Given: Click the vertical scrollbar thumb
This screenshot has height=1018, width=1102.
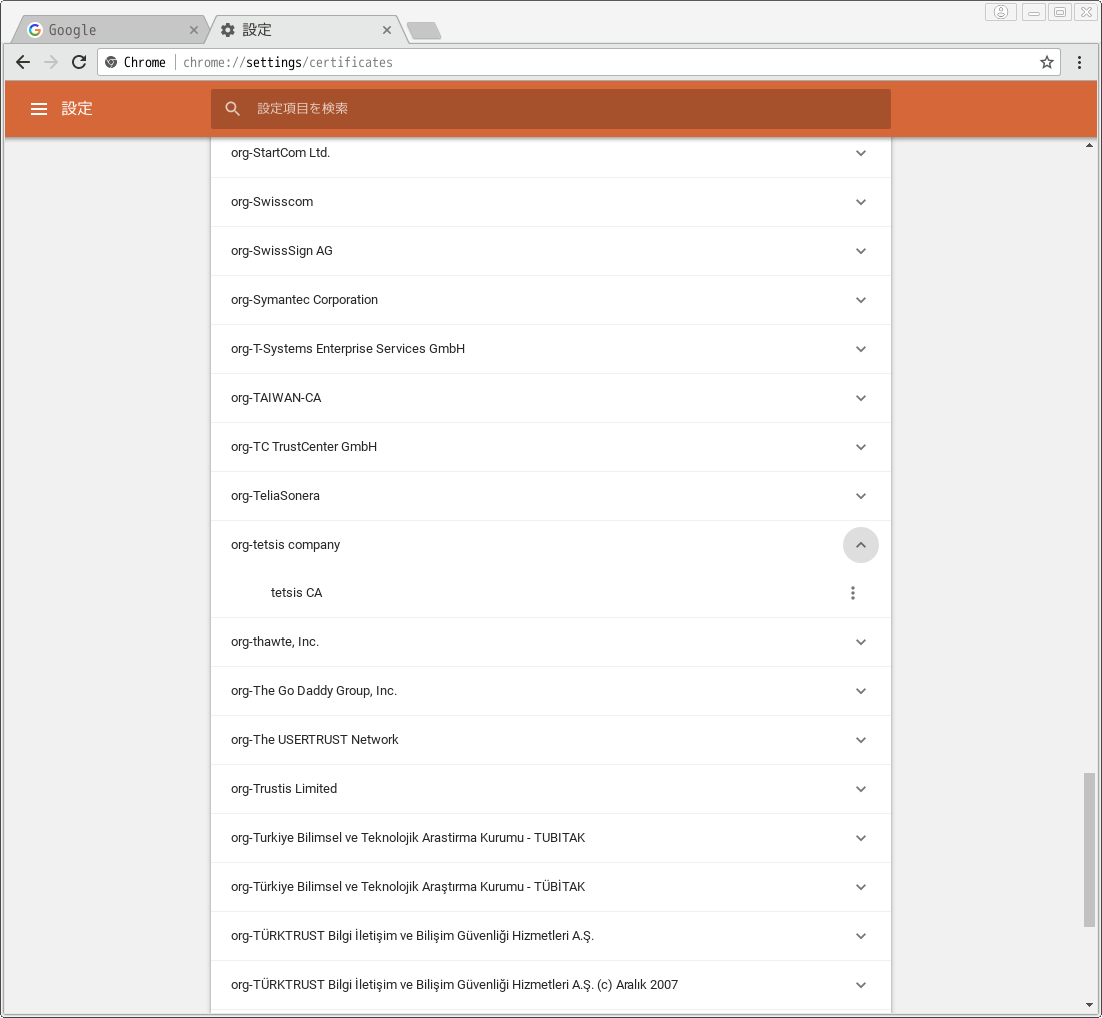Looking at the screenshot, I should [x=1089, y=849].
